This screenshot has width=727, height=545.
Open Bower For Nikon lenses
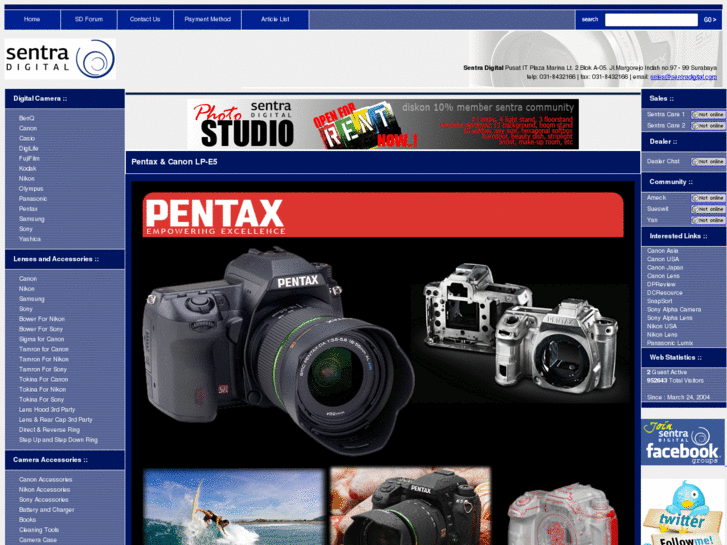point(42,319)
